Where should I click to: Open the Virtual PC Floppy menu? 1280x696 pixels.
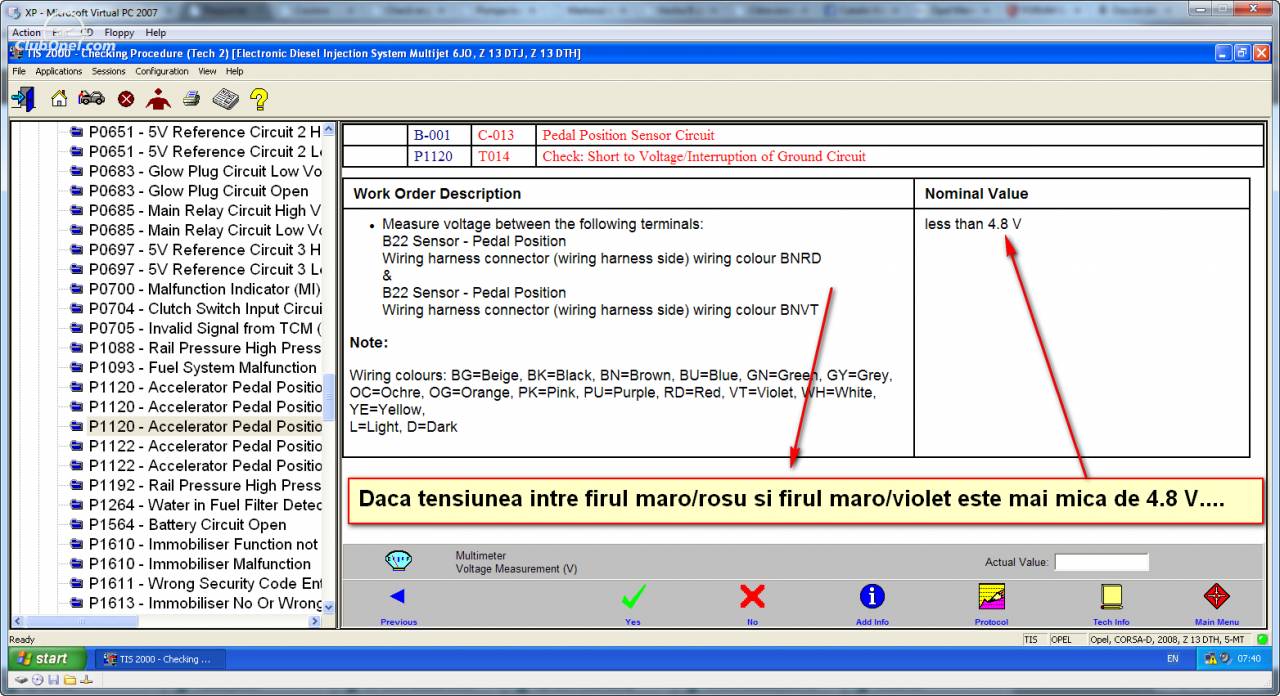click(x=119, y=33)
